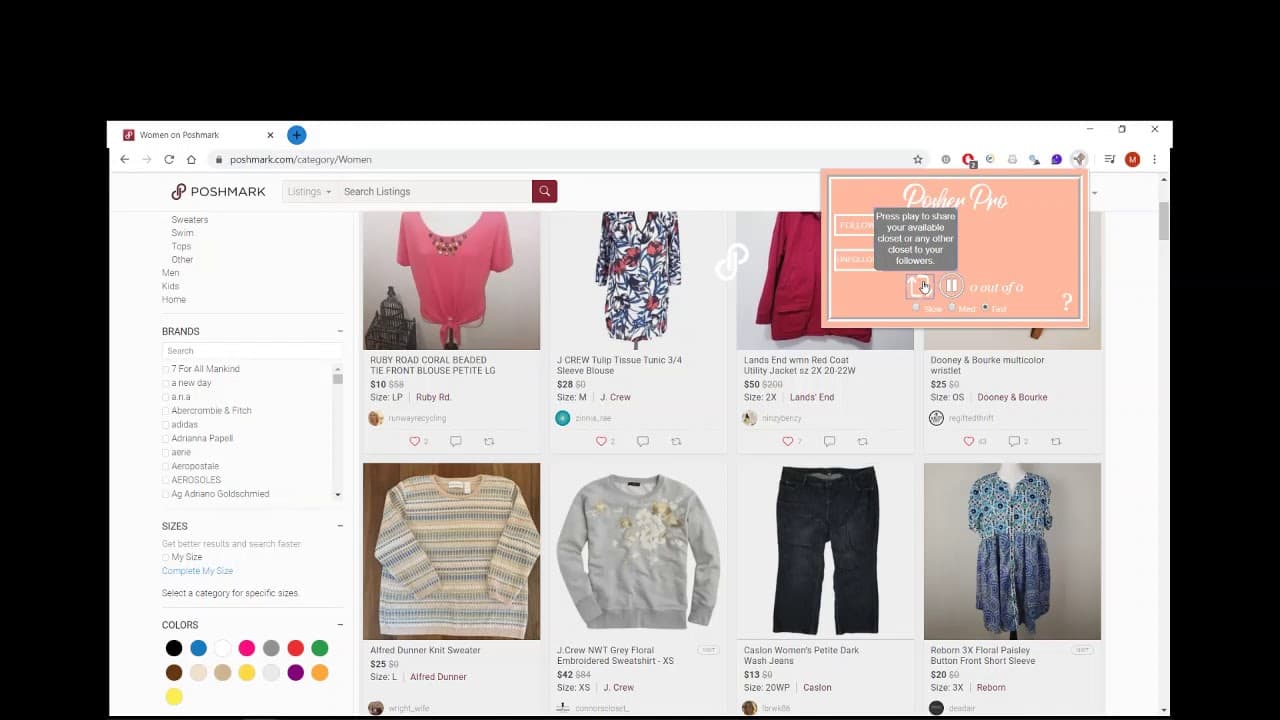Click the purple round extension icon
This screenshot has width=1280, height=720.
[1056, 159]
